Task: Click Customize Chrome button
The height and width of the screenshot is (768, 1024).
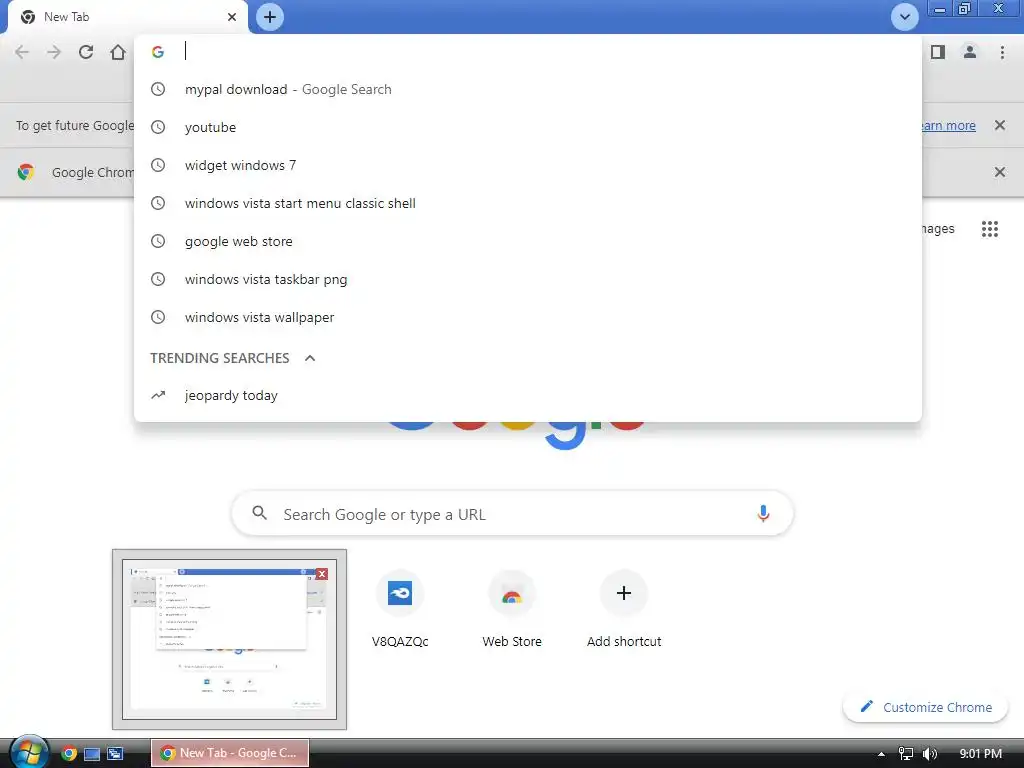Action: [925, 707]
